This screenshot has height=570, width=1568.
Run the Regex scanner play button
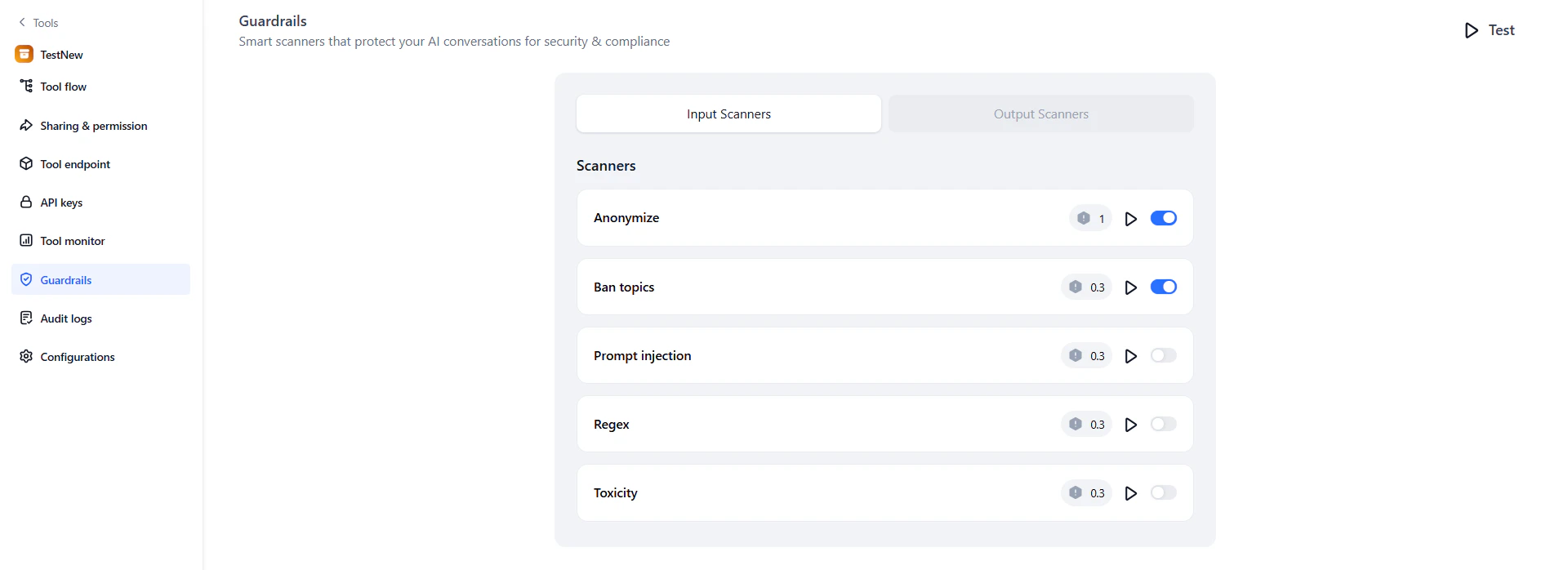pos(1130,425)
